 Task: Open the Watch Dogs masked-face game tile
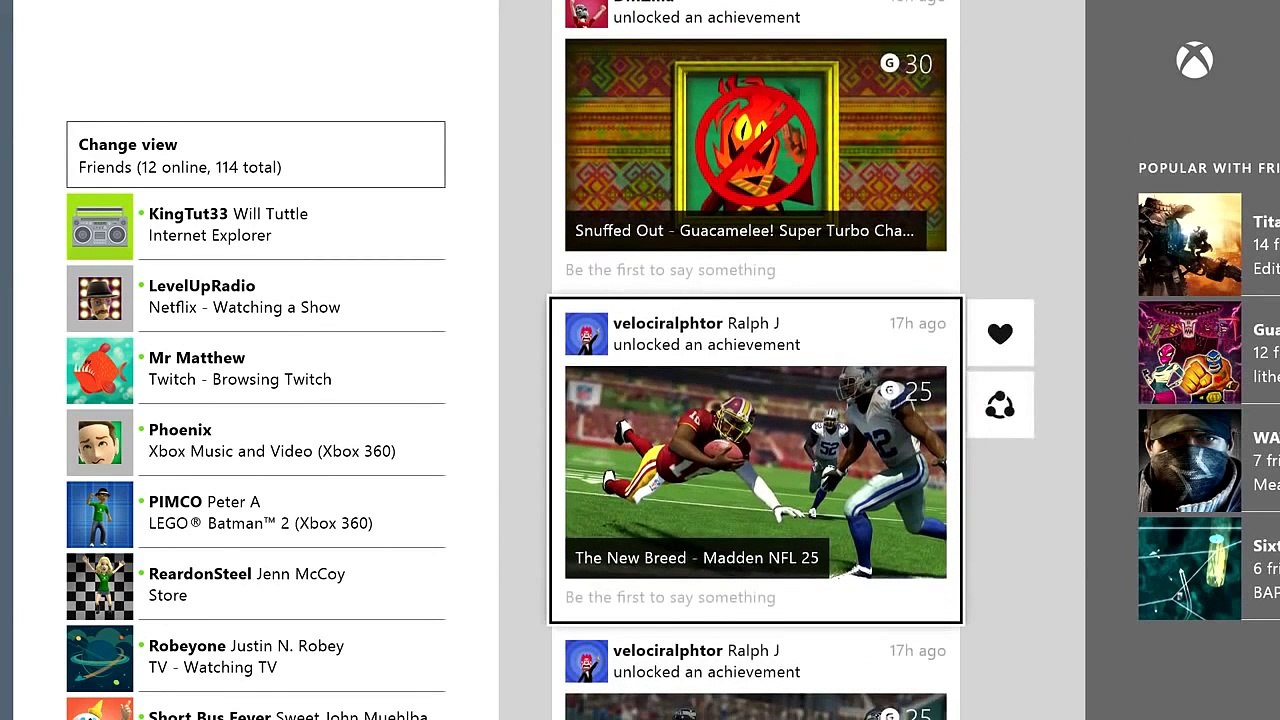click(1189, 461)
